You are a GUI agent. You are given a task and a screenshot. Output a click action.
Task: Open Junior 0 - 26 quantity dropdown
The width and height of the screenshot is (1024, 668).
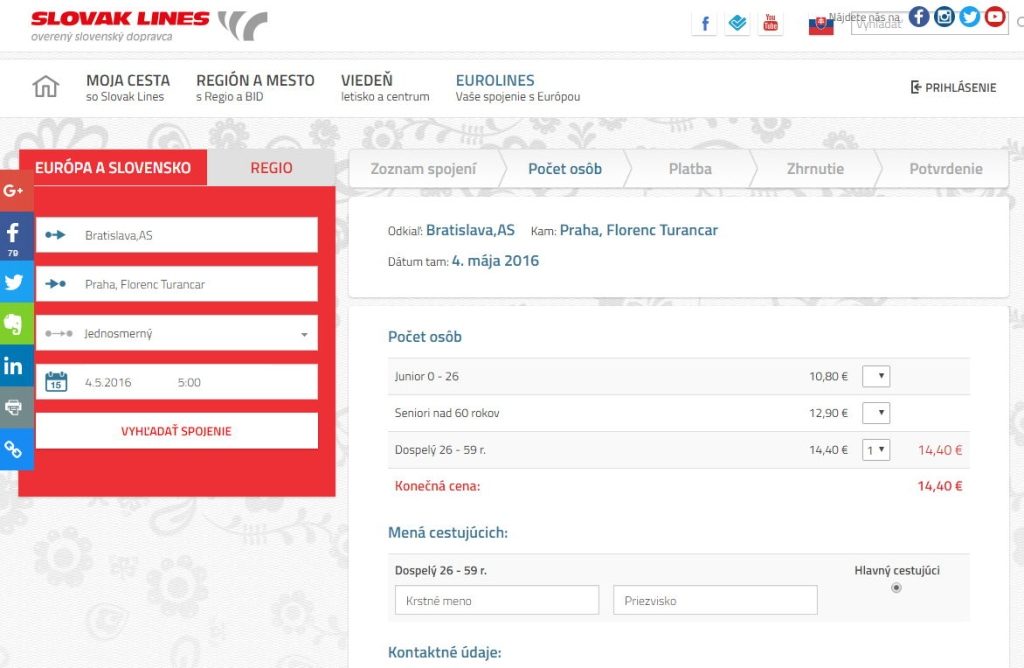(876, 377)
